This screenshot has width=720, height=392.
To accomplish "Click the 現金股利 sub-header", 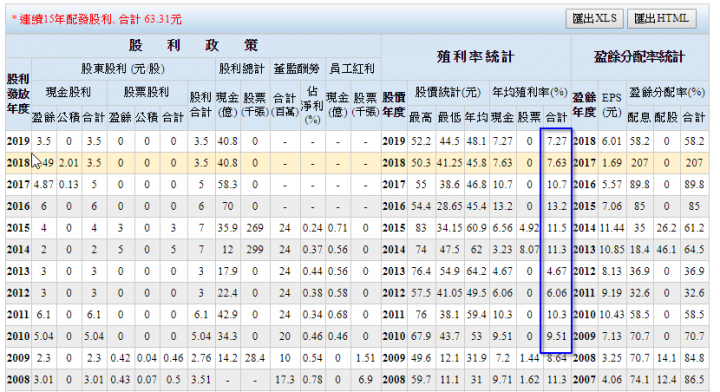I will click(x=69, y=92).
